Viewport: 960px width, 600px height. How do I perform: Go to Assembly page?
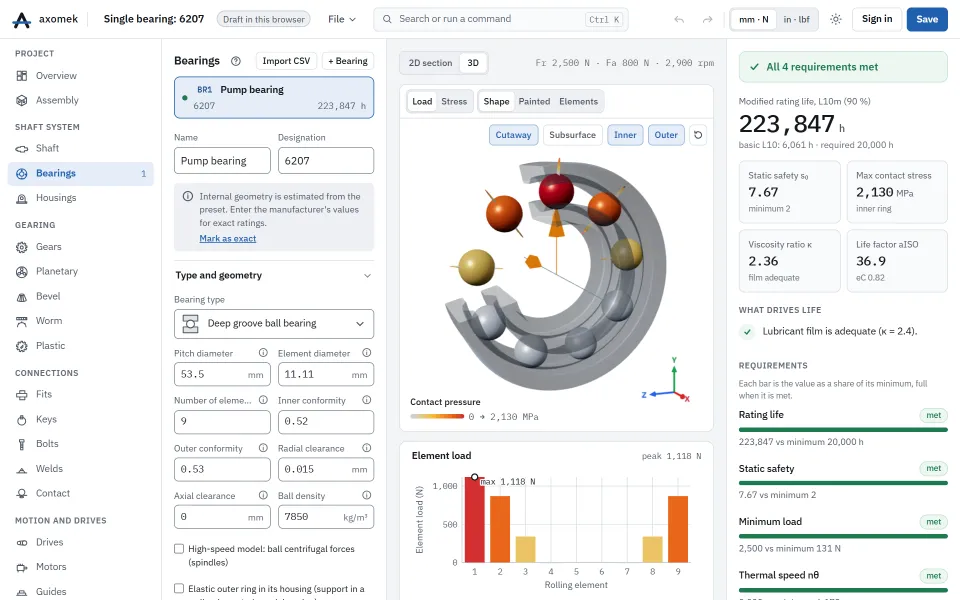click(x=81, y=100)
